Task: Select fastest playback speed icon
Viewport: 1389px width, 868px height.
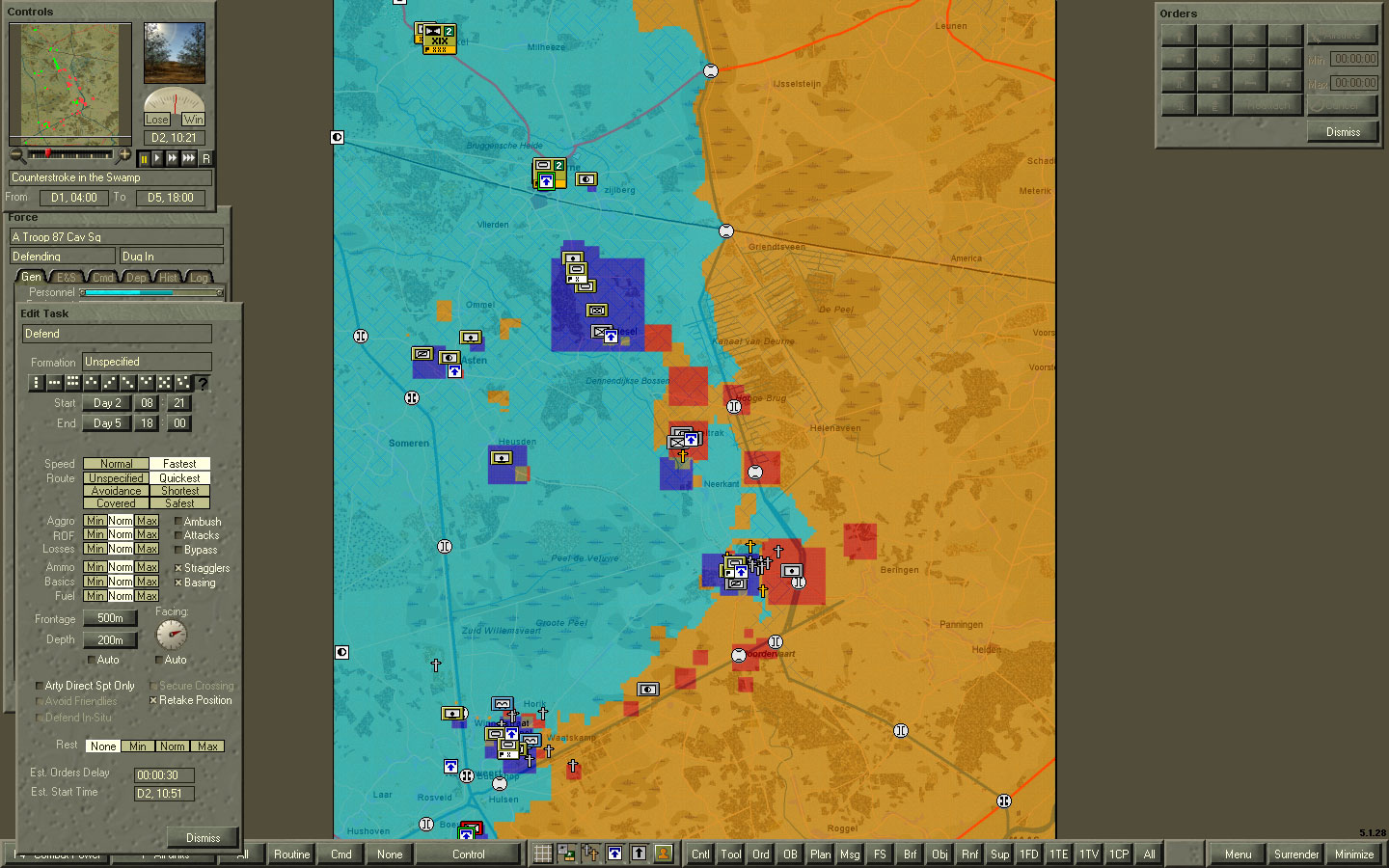Action: [189, 157]
